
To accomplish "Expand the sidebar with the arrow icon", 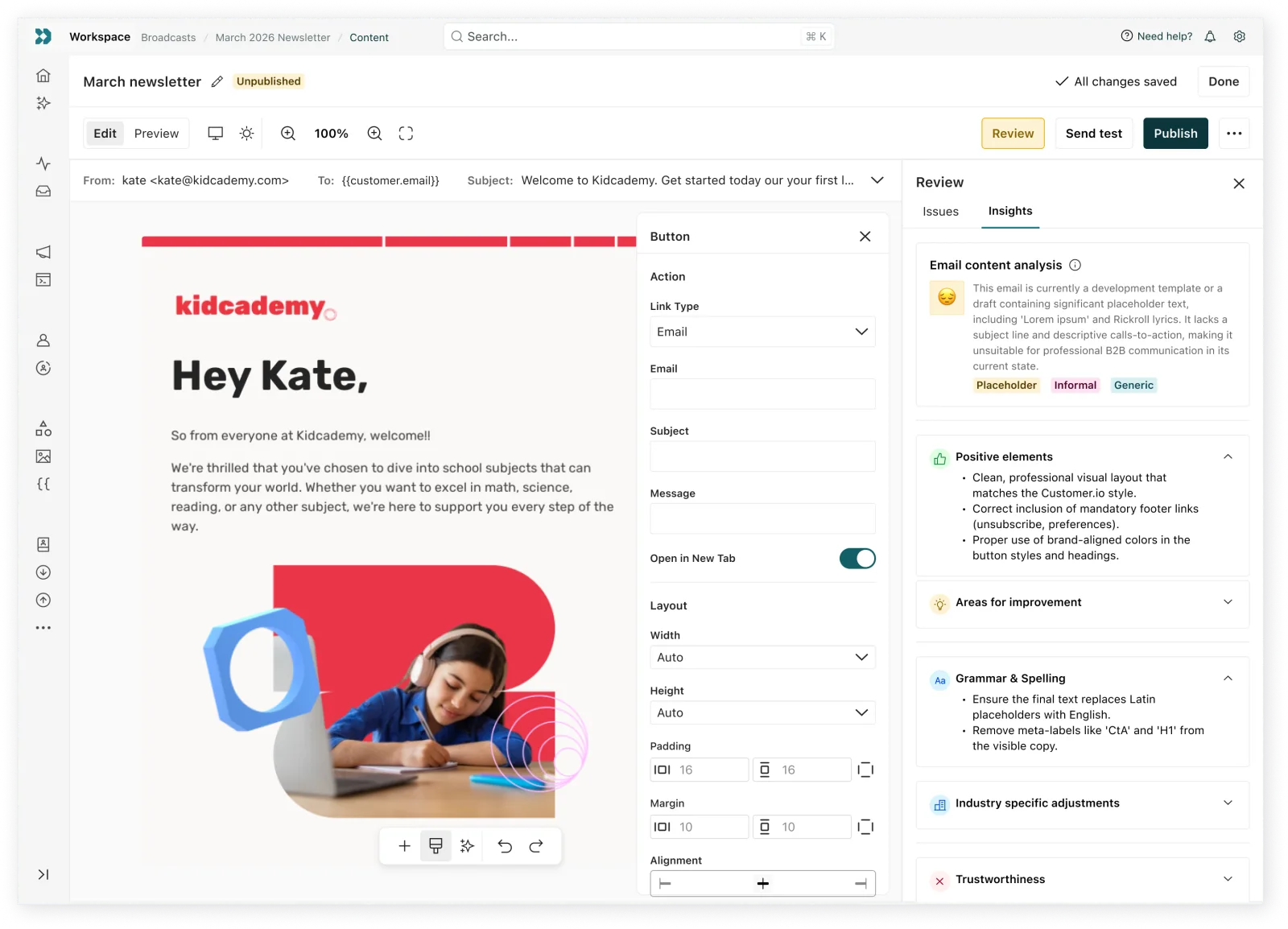I will (43, 874).
